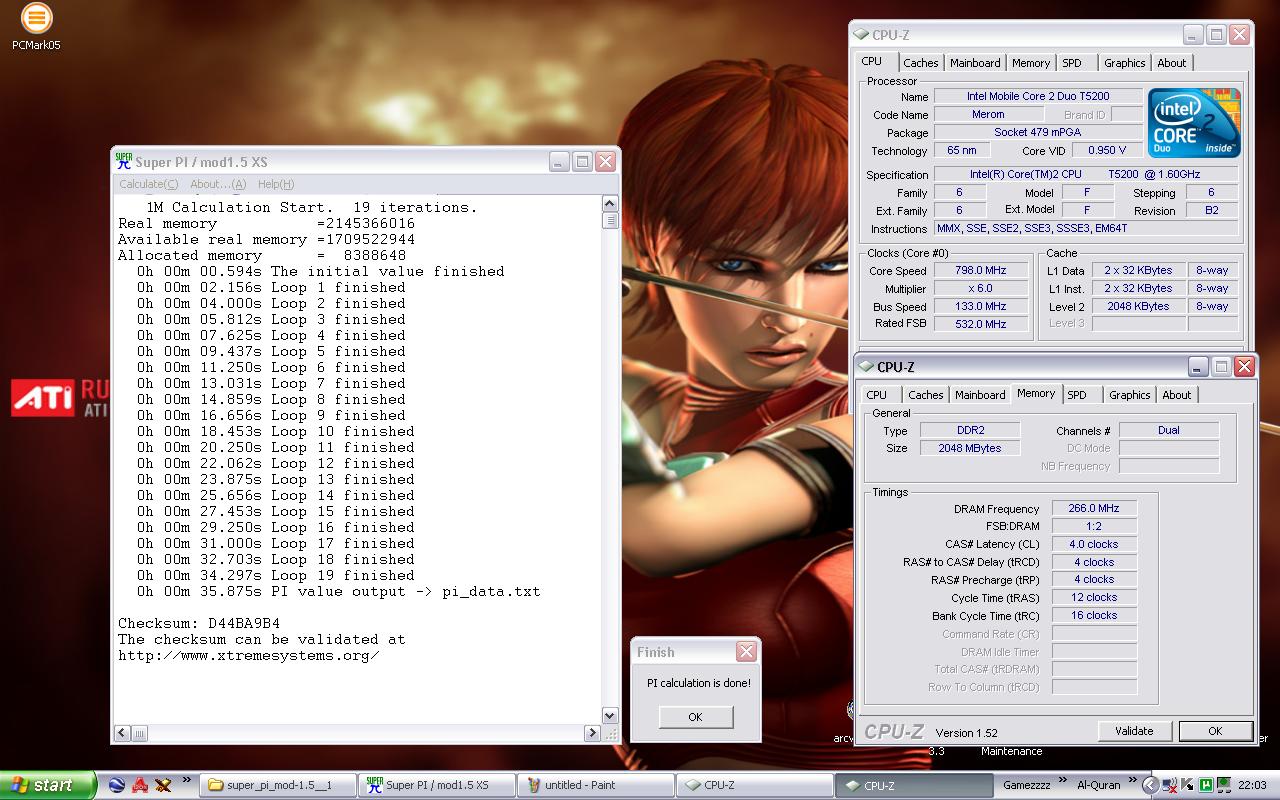Click Super PI horizontal scrollbar right arrow

point(593,733)
